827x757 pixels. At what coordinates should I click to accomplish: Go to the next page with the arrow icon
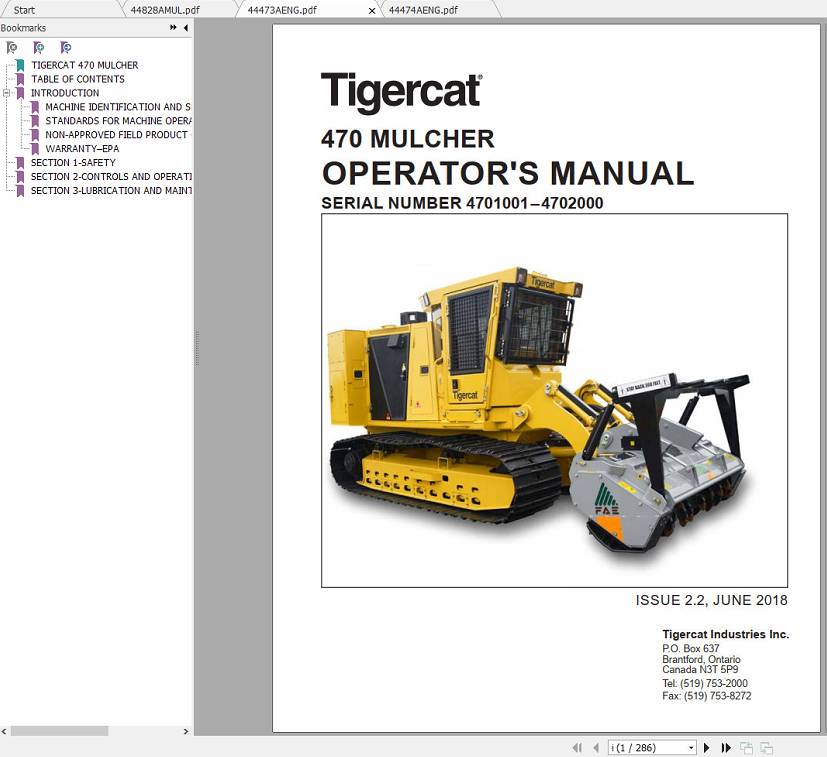[707, 747]
